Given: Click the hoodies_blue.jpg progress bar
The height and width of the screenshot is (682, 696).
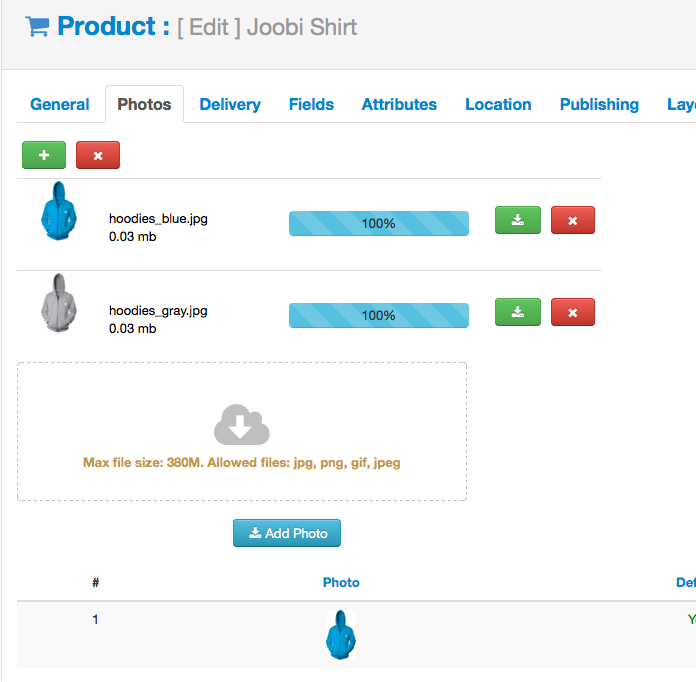Looking at the screenshot, I should click(x=378, y=223).
